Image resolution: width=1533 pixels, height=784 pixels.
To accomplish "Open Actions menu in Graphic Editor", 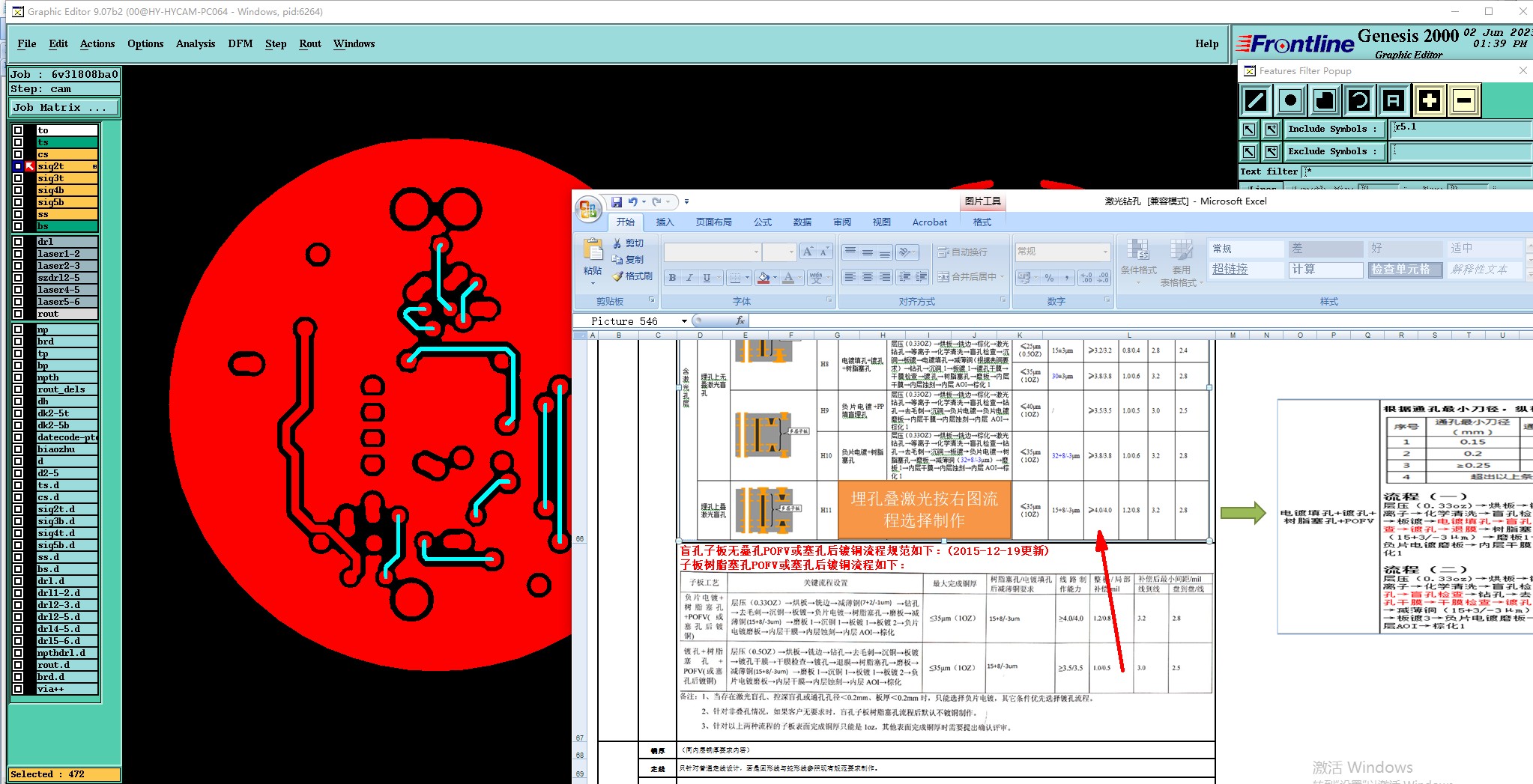I will click(x=97, y=43).
